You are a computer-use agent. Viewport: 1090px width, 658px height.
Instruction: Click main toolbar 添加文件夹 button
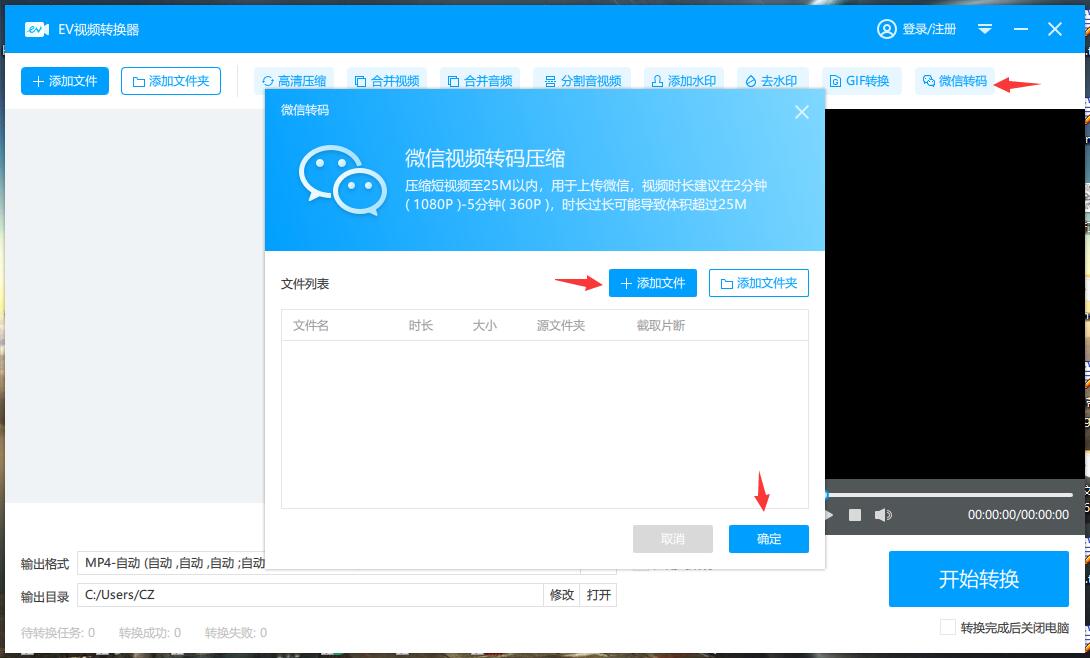coord(171,81)
